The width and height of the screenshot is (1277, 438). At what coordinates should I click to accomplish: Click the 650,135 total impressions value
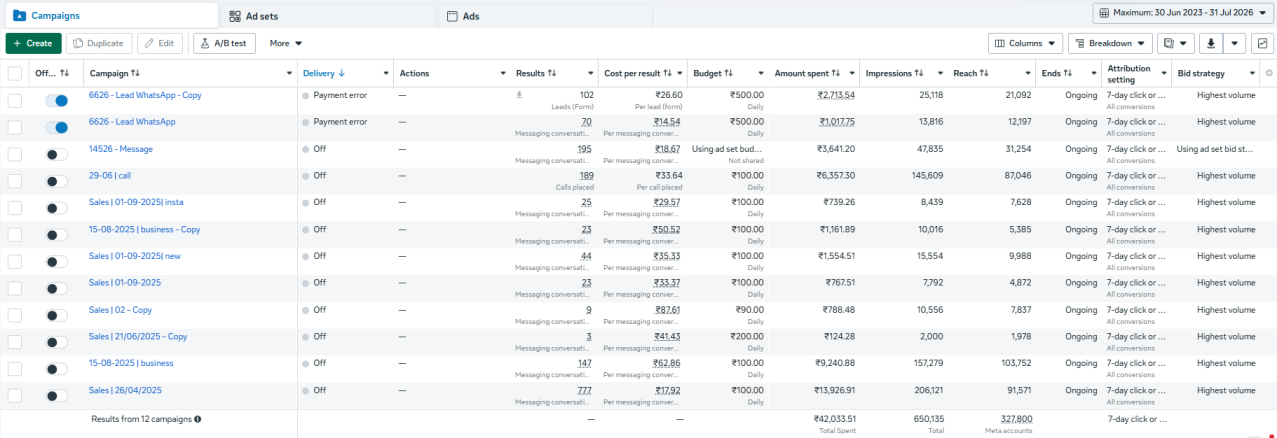927,419
